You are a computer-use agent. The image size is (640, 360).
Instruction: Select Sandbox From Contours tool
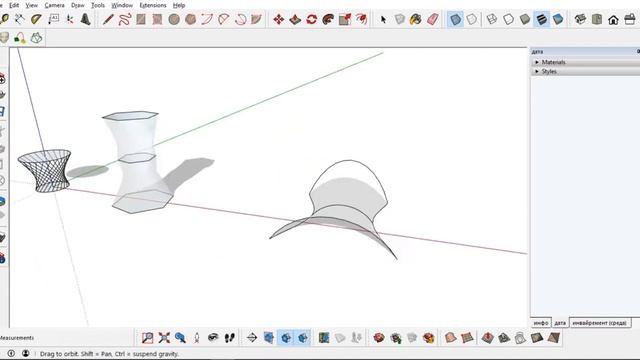click(450, 338)
